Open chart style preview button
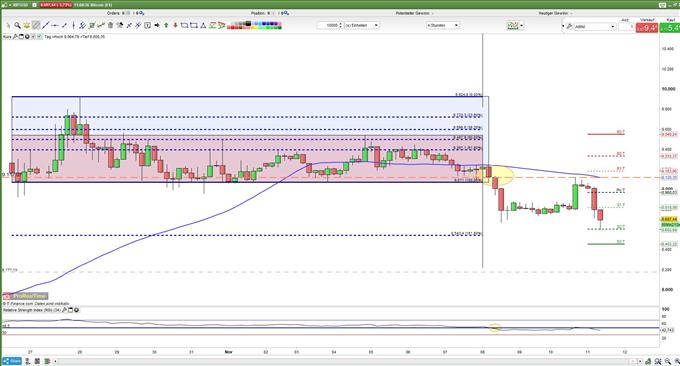The height and width of the screenshot is (366, 680). click(x=513, y=26)
